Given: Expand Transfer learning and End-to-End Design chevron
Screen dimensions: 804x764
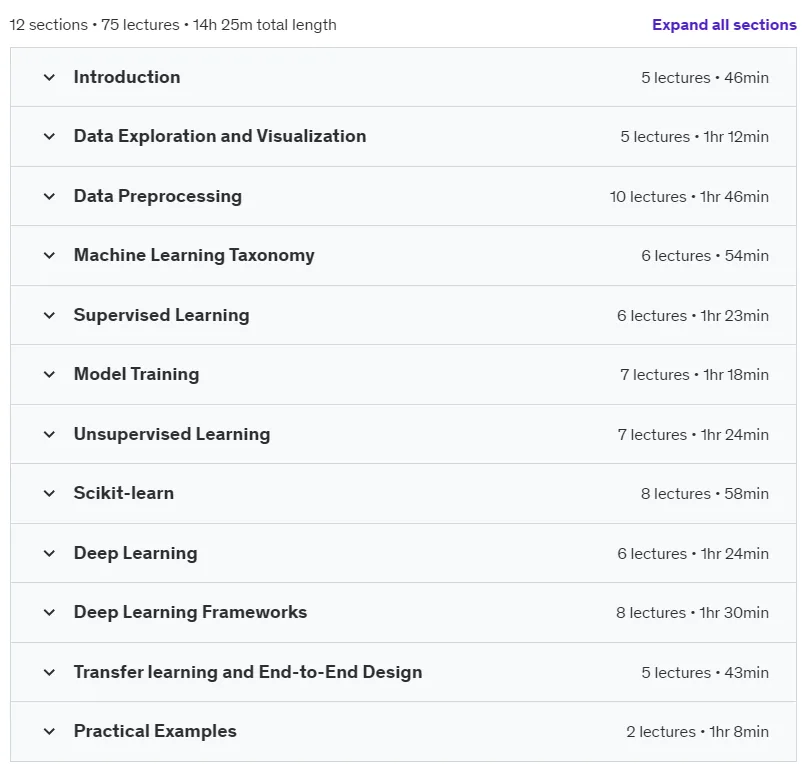Looking at the screenshot, I should point(49,672).
